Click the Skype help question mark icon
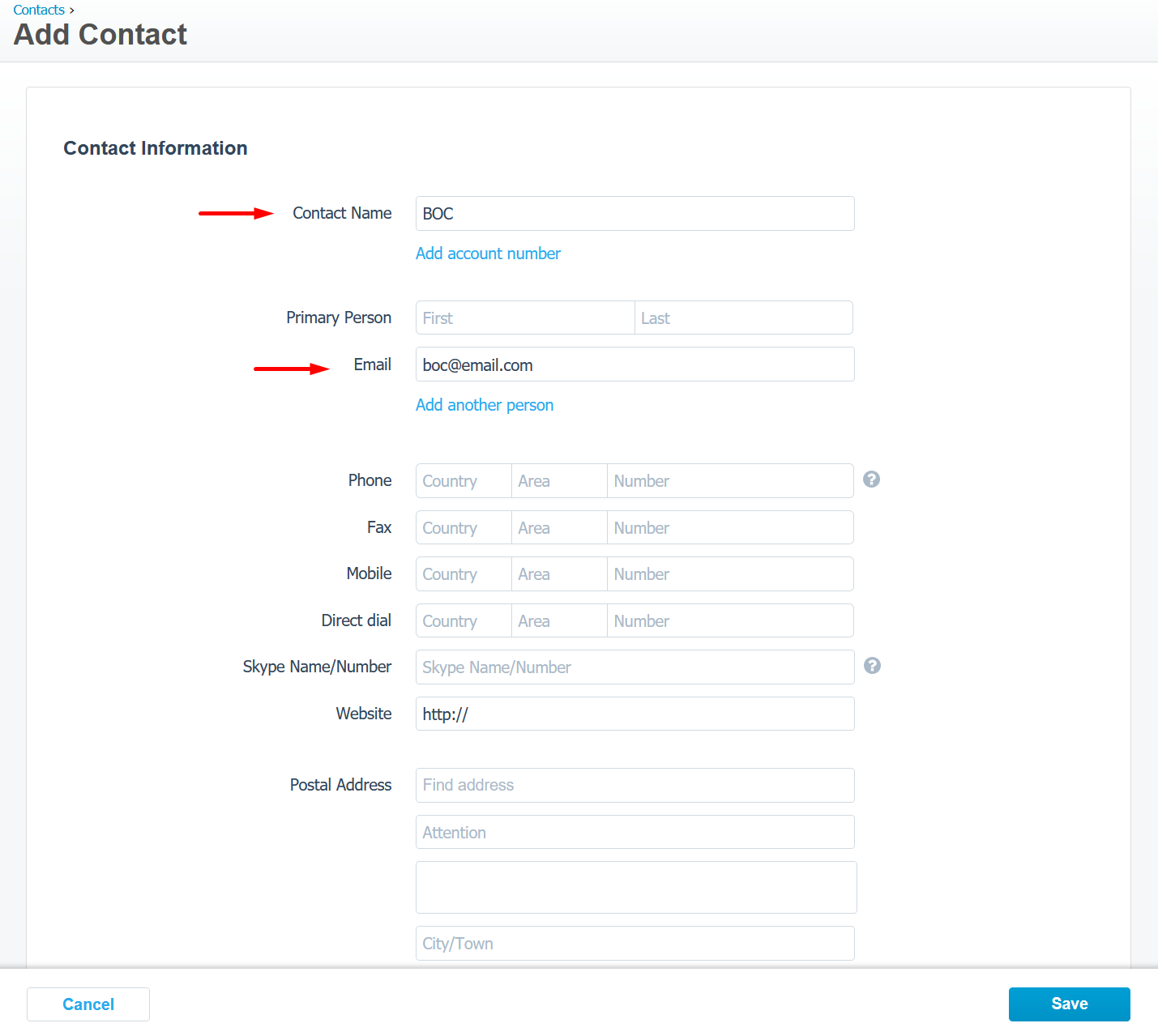1158x1036 pixels. coord(872,666)
